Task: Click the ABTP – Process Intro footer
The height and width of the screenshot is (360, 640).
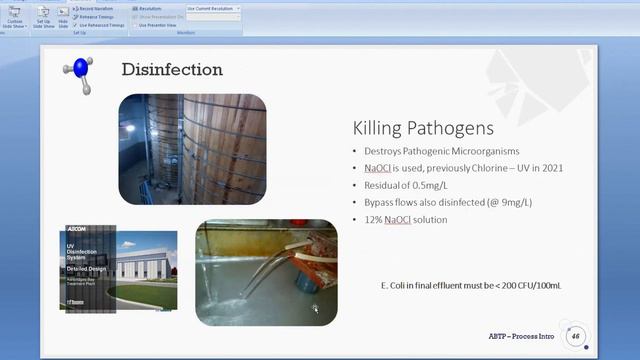Action: point(521,336)
